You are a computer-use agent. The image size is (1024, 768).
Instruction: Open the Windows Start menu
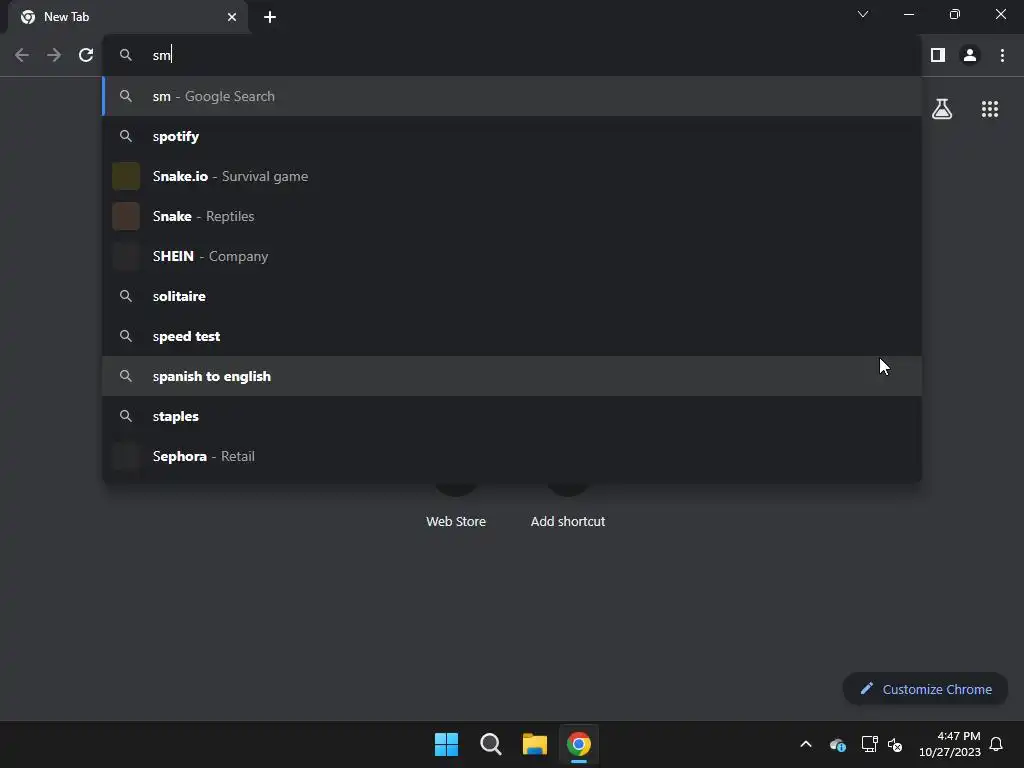click(x=447, y=744)
